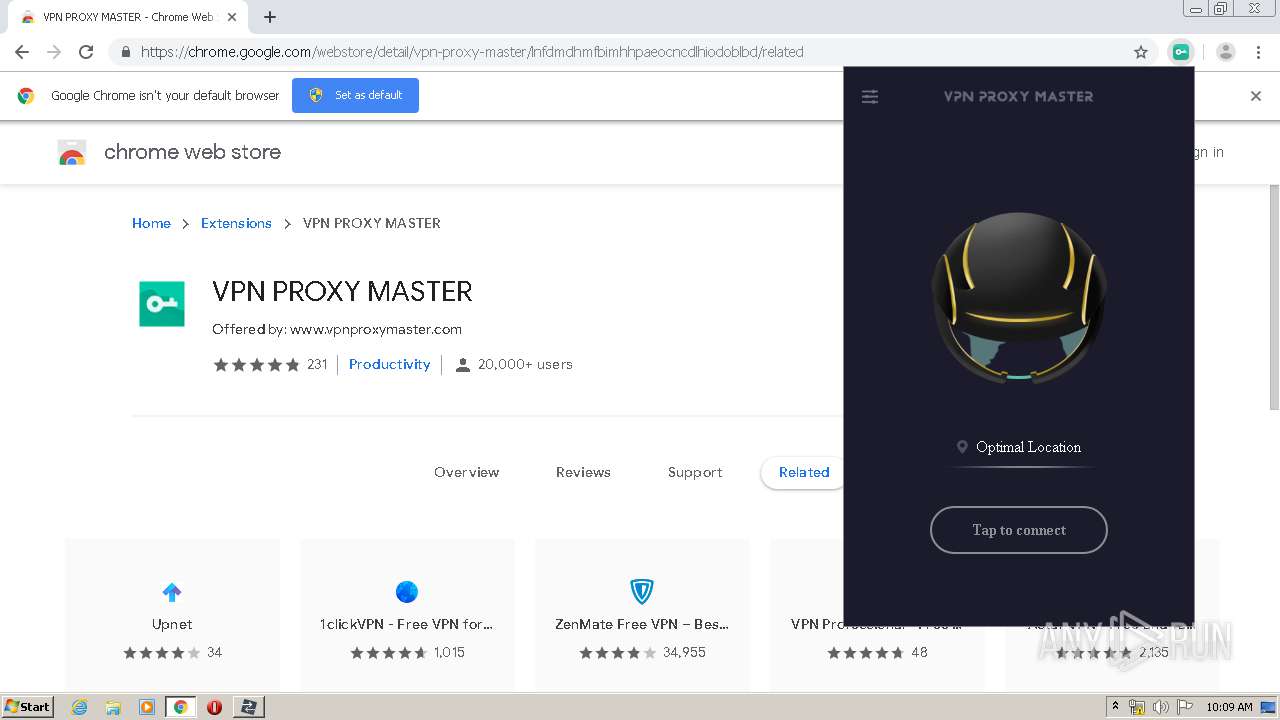Choose the Optimal Location selector
The width and height of the screenshot is (1280, 720).
(1019, 447)
